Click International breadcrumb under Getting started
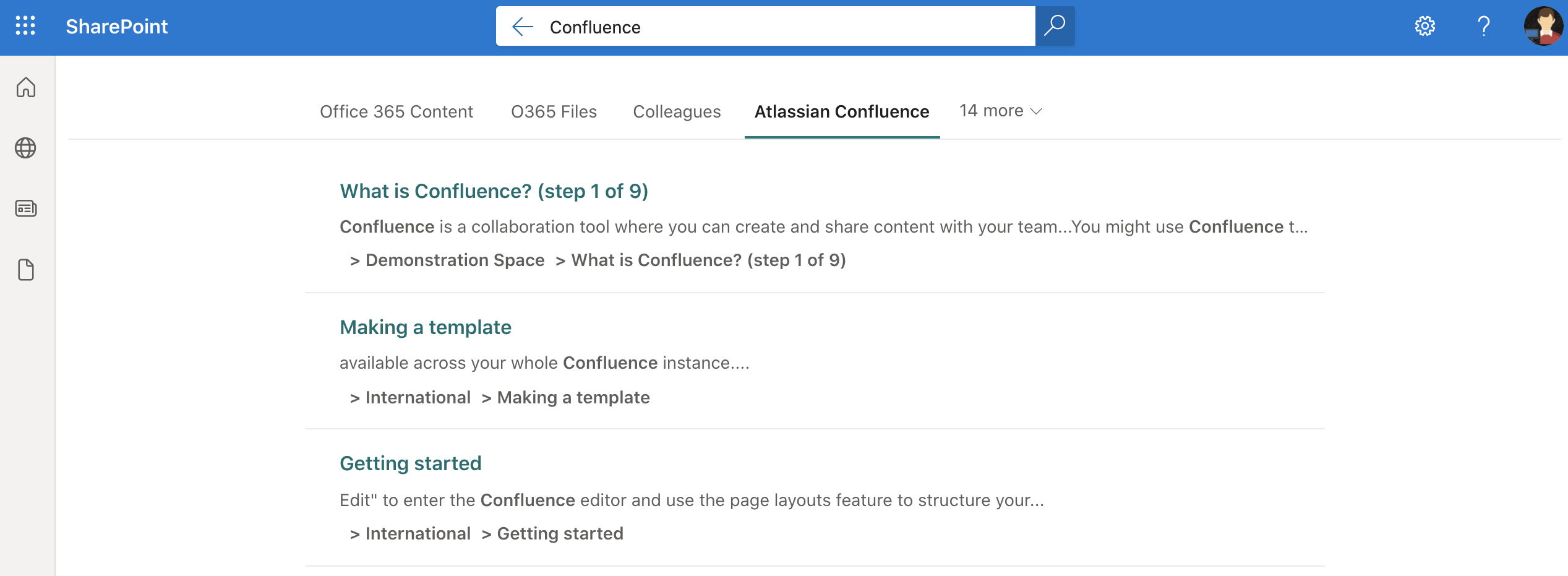The width and height of the screenshot is (1568, 576). pos(418,533)
